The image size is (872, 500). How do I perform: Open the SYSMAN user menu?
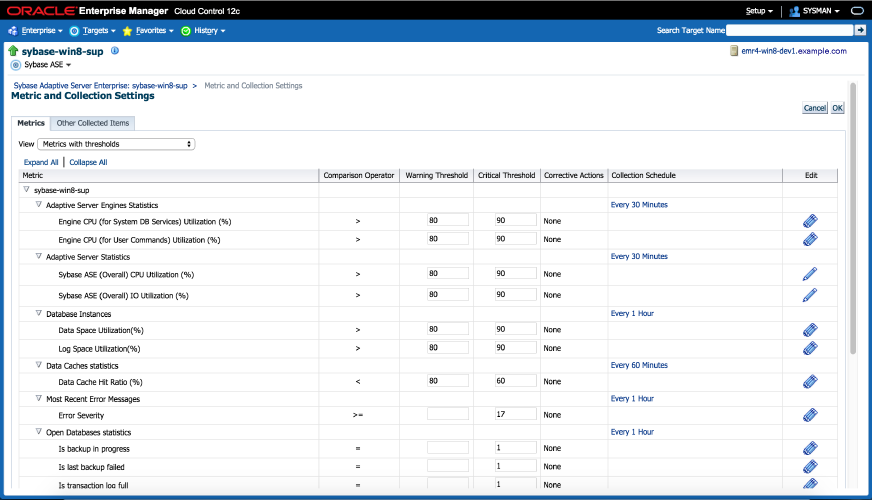pos(815,11)
